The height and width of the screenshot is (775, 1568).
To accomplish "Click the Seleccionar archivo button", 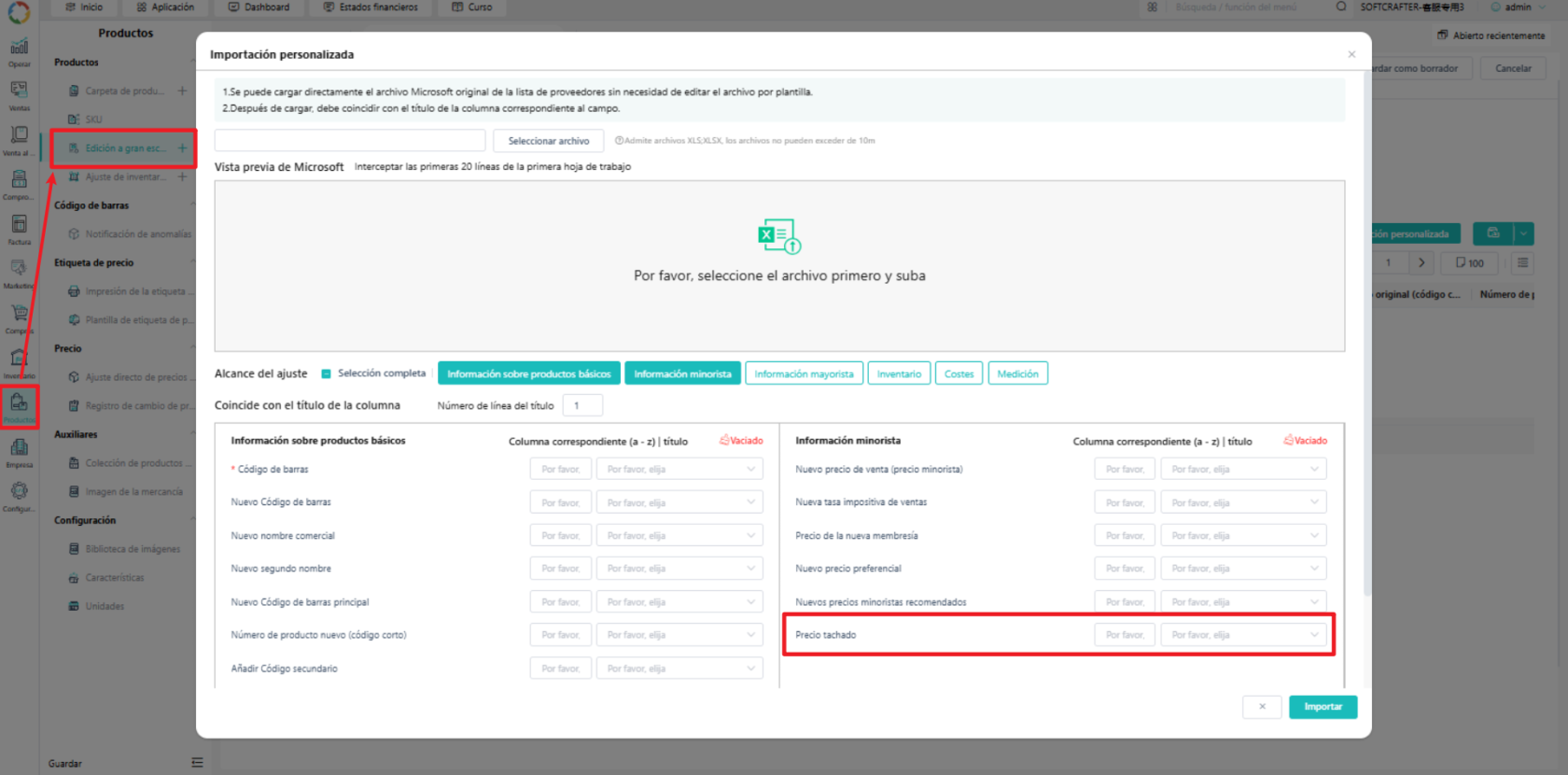I will click(549, 141).
